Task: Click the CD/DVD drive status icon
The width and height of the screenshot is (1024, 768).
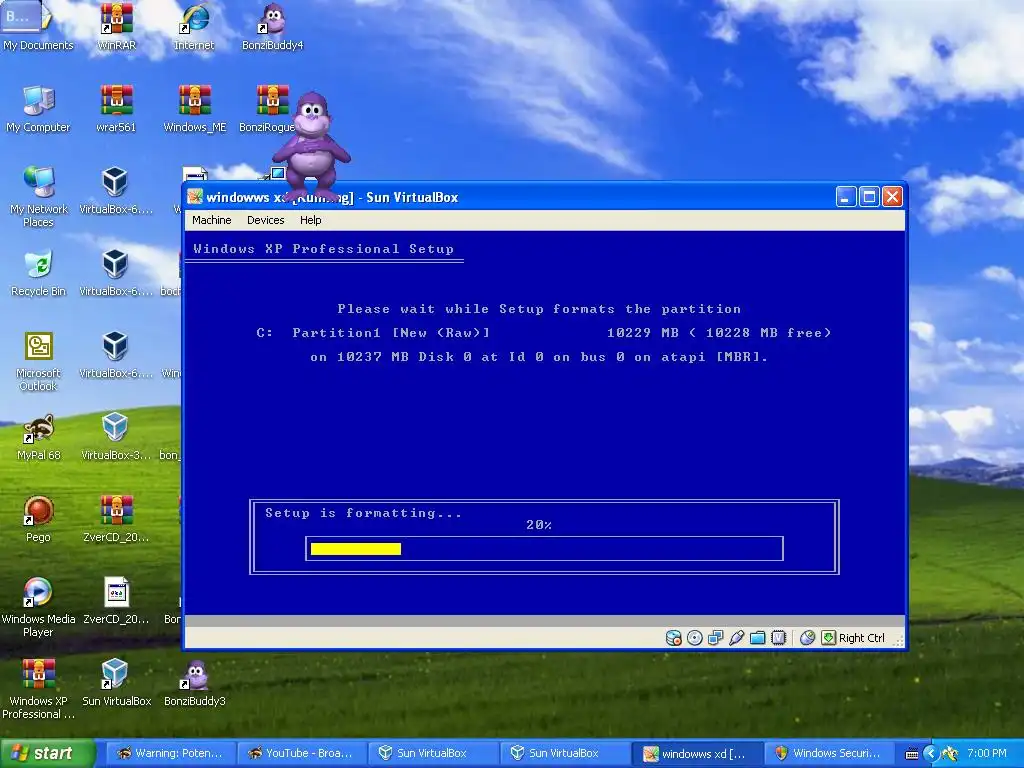Action: pos(695,637)
